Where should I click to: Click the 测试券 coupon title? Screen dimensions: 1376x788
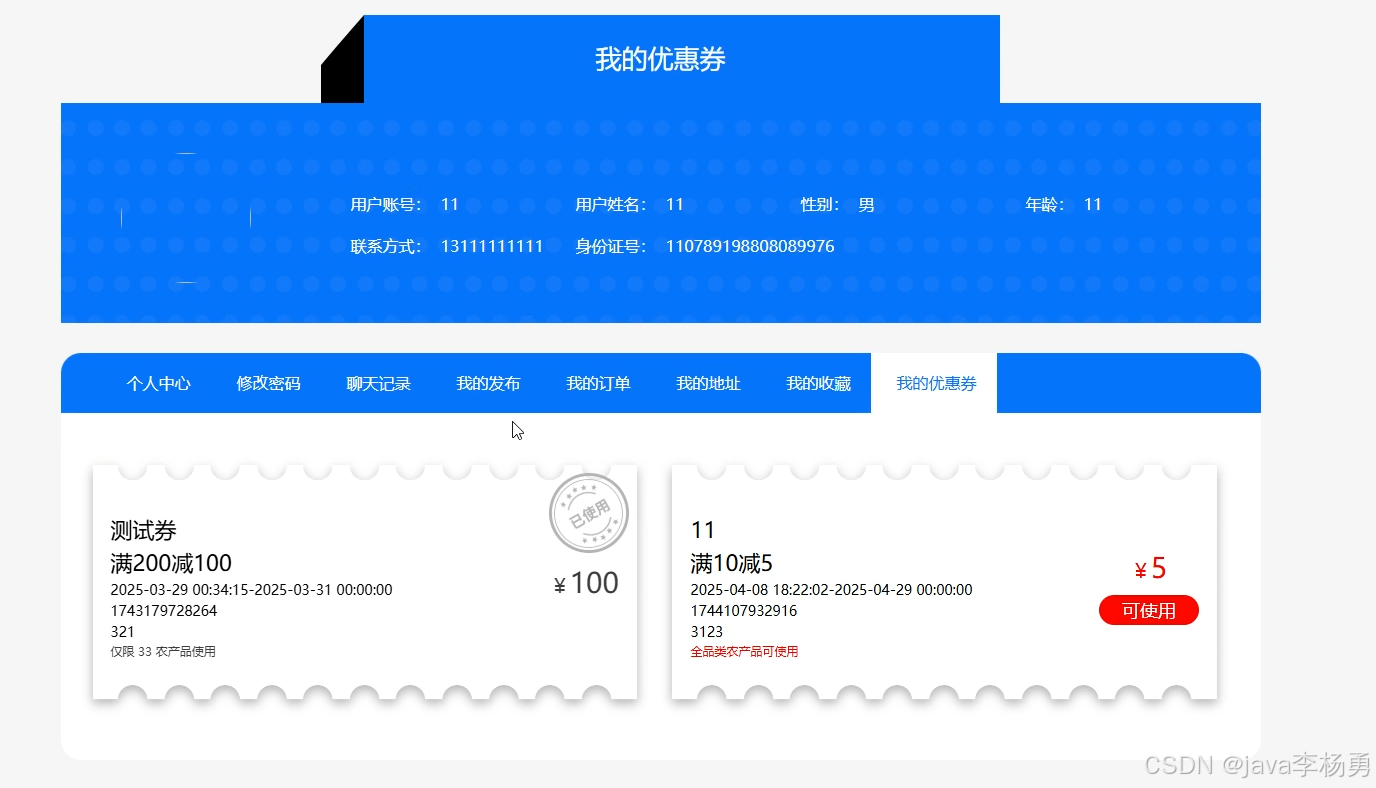[143, 531]
